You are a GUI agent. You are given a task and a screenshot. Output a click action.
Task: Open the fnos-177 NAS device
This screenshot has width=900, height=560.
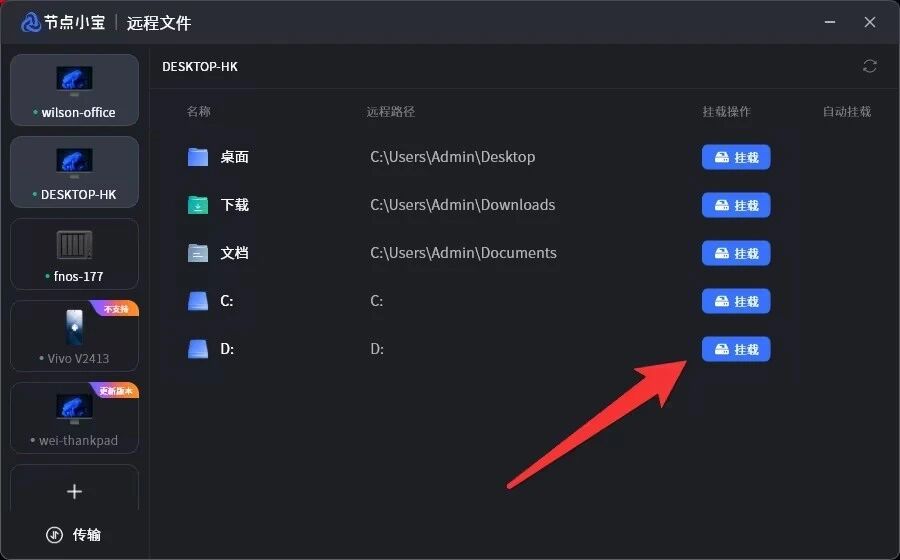click(75, 254)
